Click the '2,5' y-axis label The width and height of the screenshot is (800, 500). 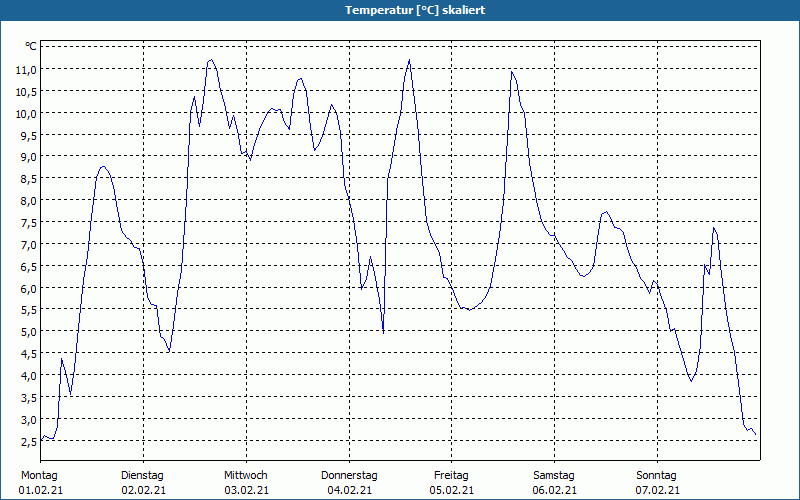[x=29, y=442]
